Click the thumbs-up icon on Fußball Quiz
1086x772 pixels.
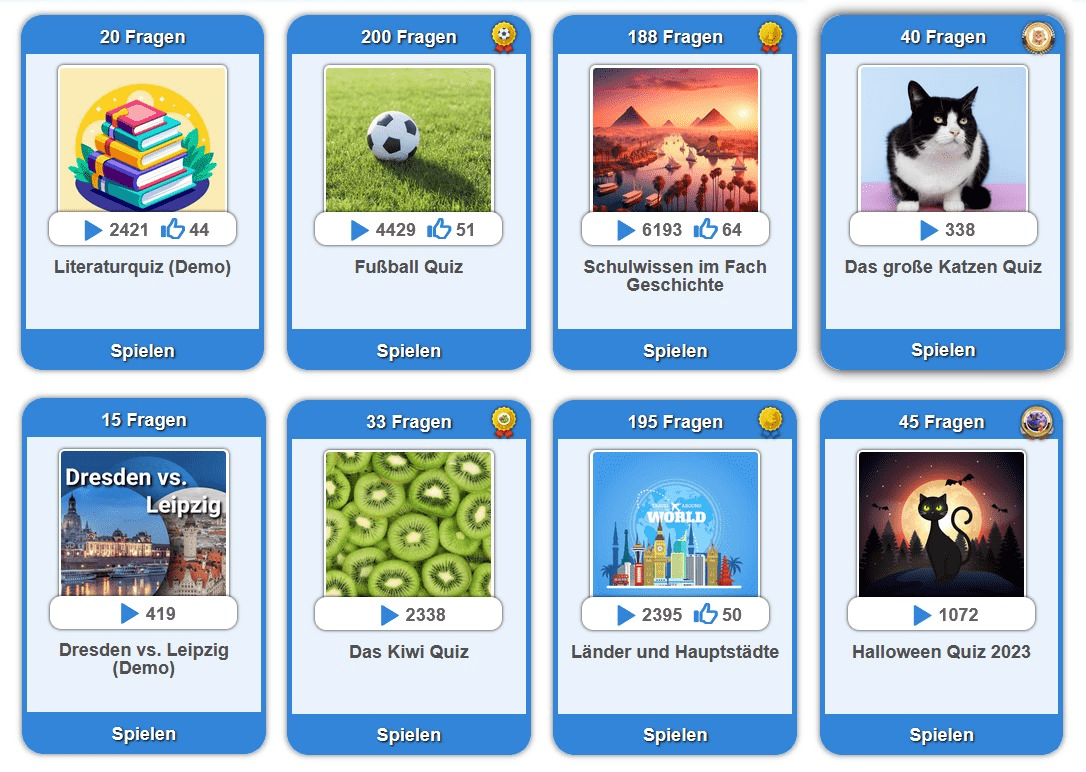coord(438,228)
